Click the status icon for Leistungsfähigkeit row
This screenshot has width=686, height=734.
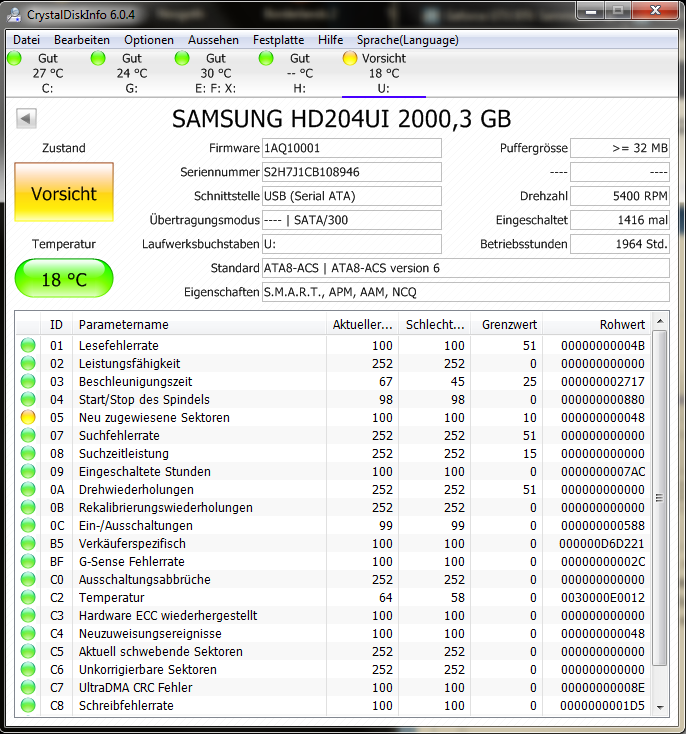pyautogui.click(x=28, y=363)
